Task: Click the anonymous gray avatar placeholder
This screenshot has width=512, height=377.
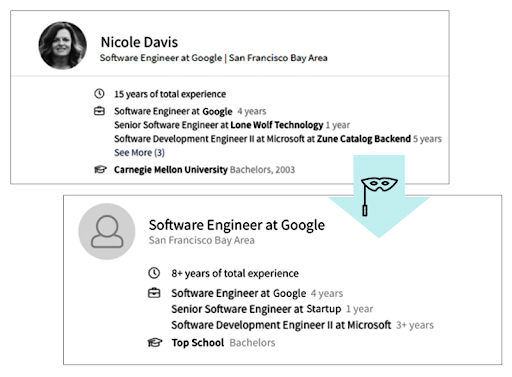Action: 107,231
